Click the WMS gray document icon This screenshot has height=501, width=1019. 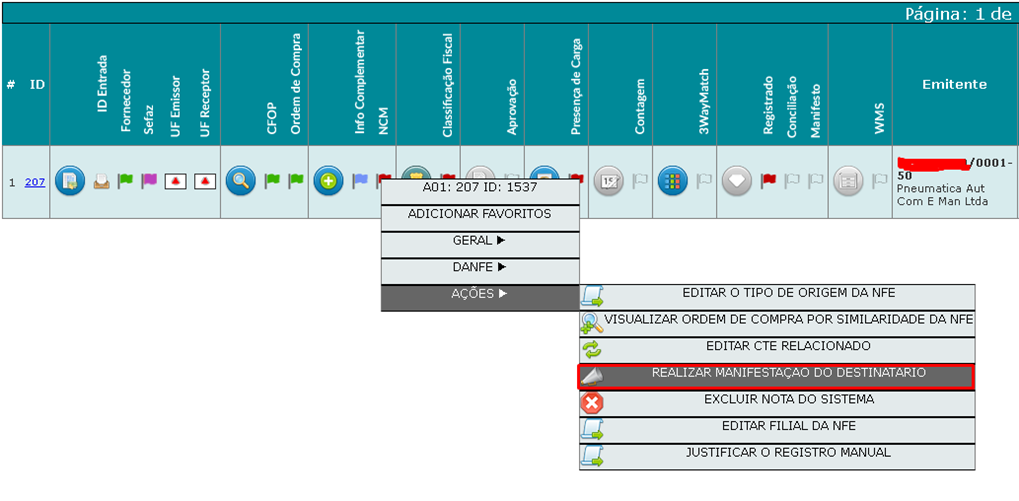848,181
